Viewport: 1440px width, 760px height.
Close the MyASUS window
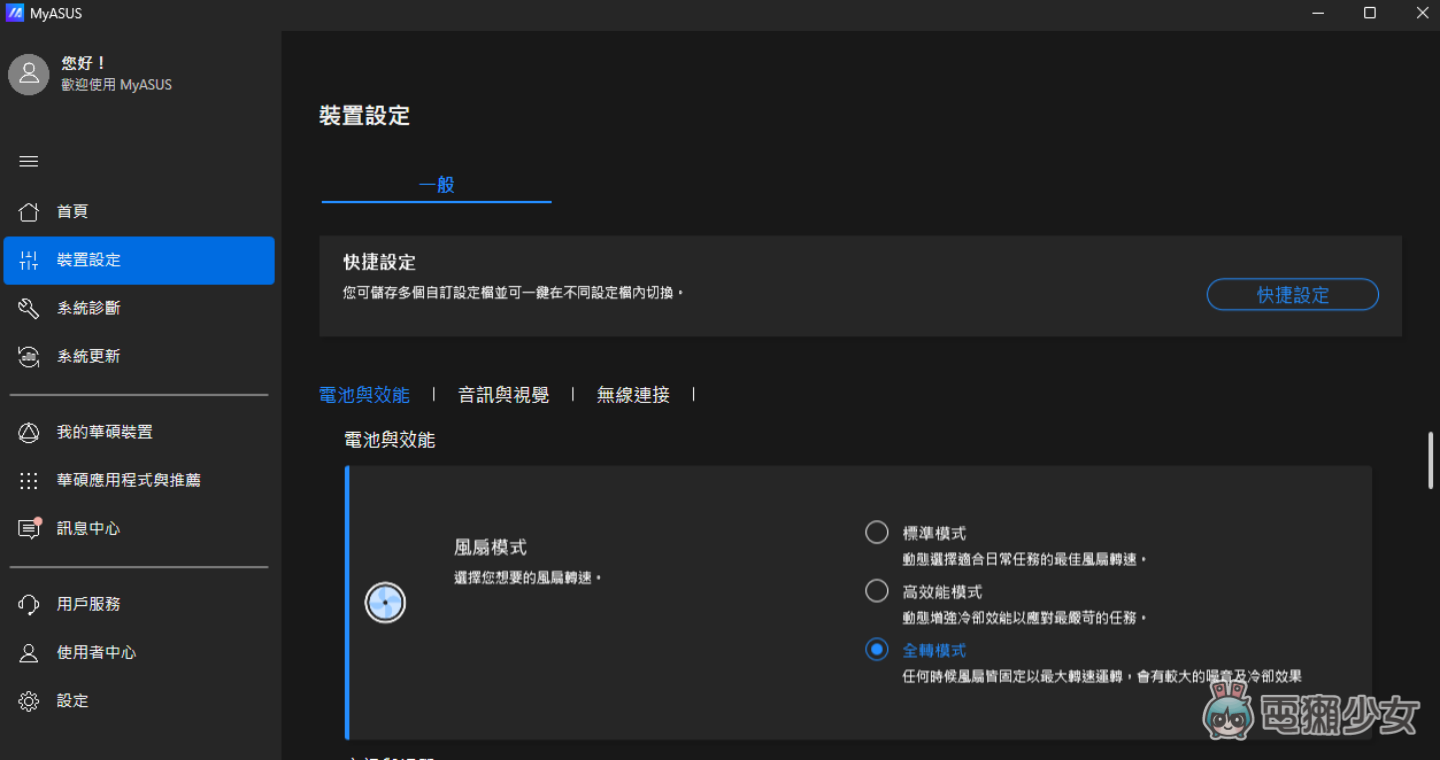coord(1422,13)
